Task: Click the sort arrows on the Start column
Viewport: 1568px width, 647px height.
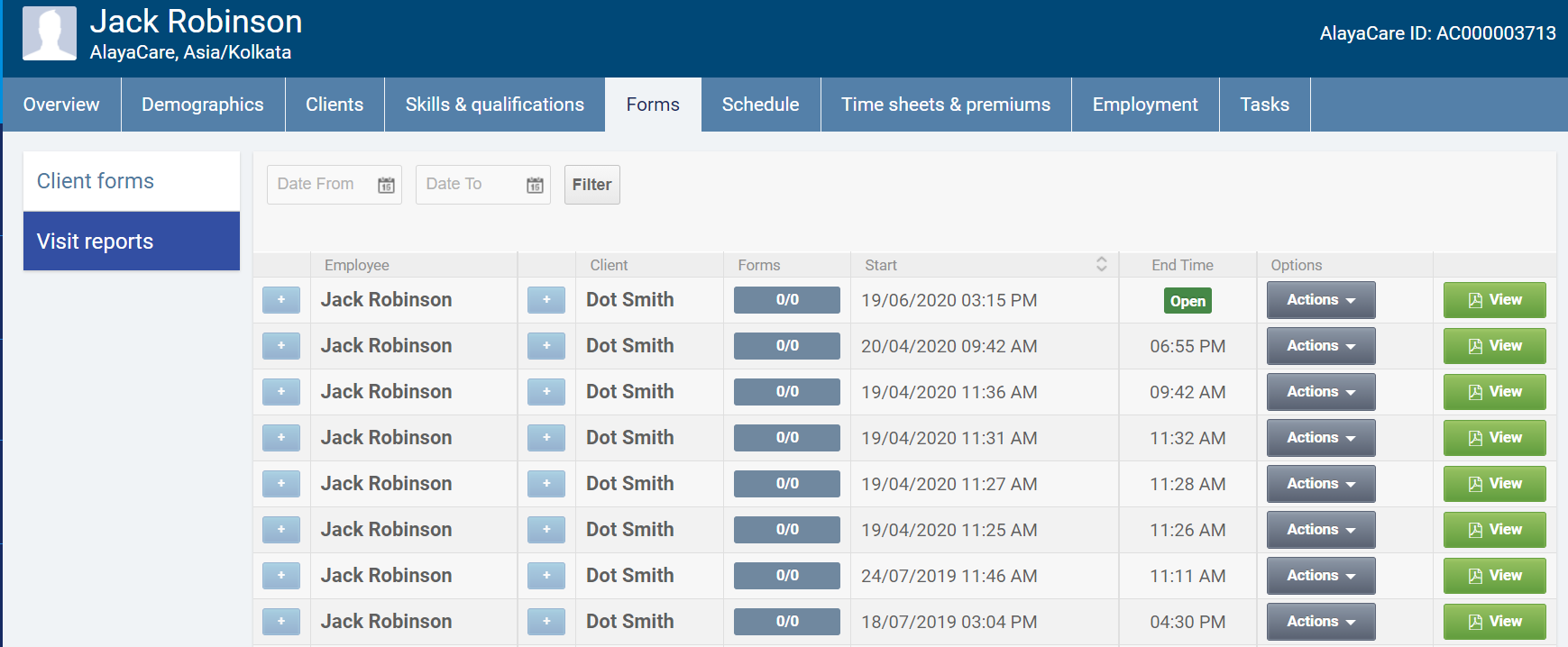Action: click(x=1101, y=264)
